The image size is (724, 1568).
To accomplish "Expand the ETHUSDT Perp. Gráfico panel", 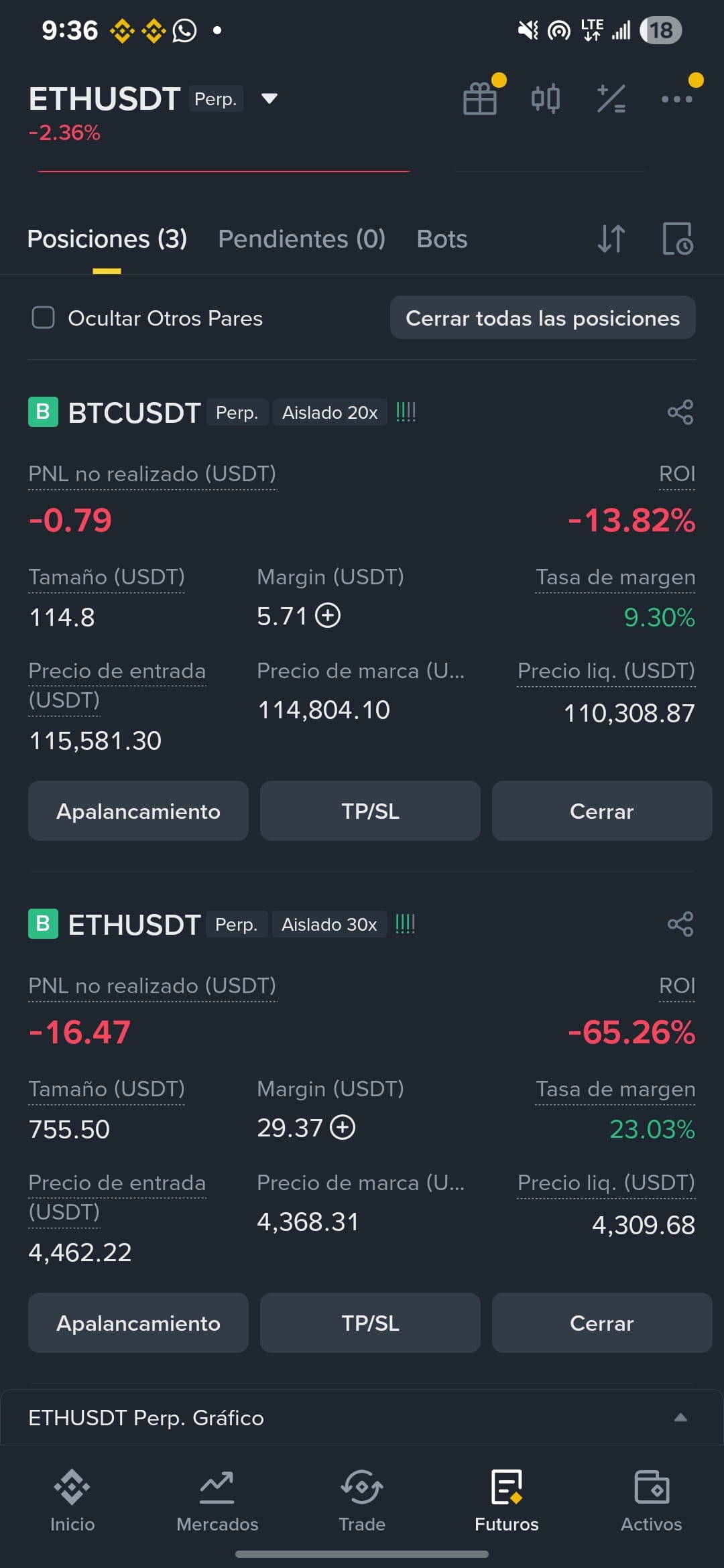I will click(x=362, y=1417).
